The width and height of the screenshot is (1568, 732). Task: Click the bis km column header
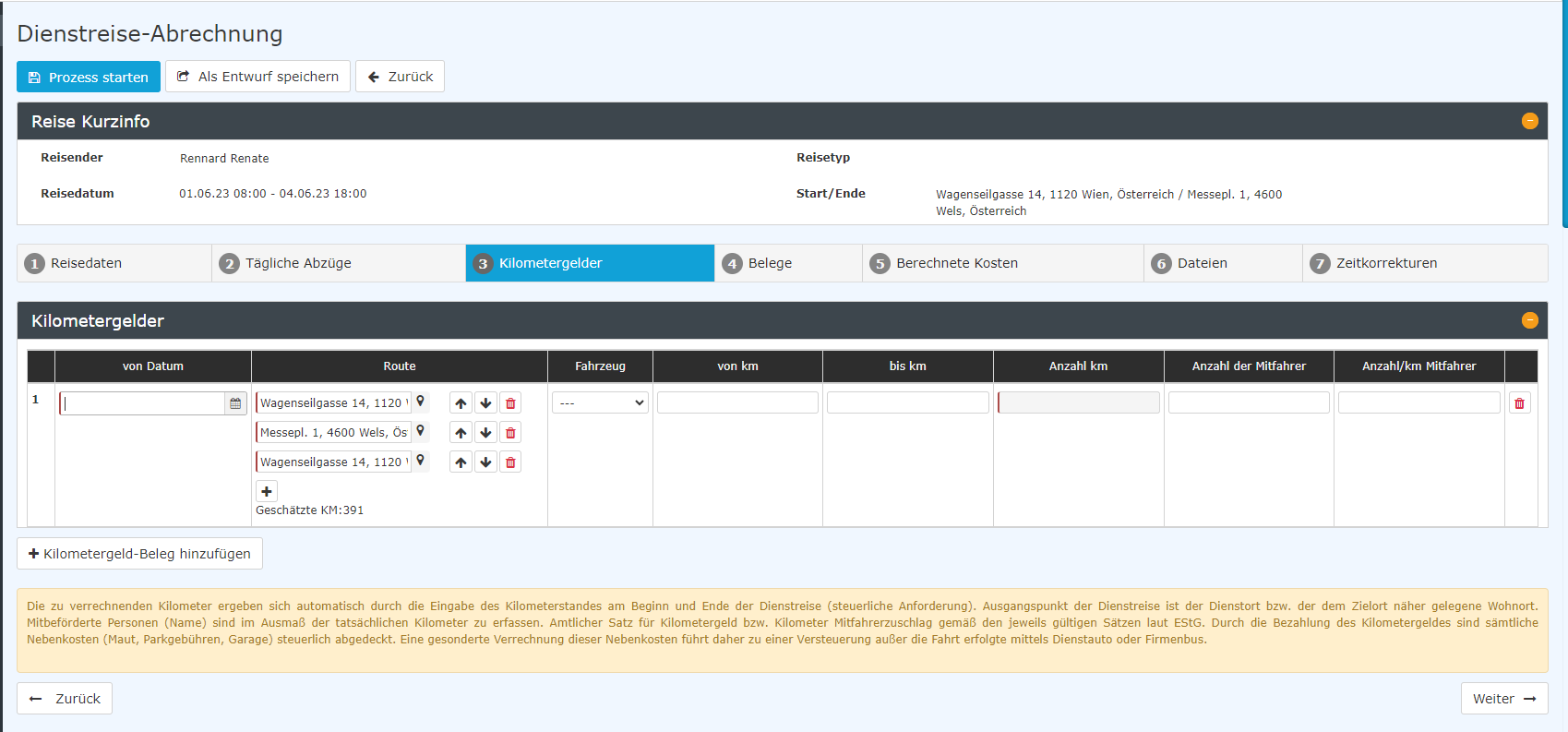908,366
